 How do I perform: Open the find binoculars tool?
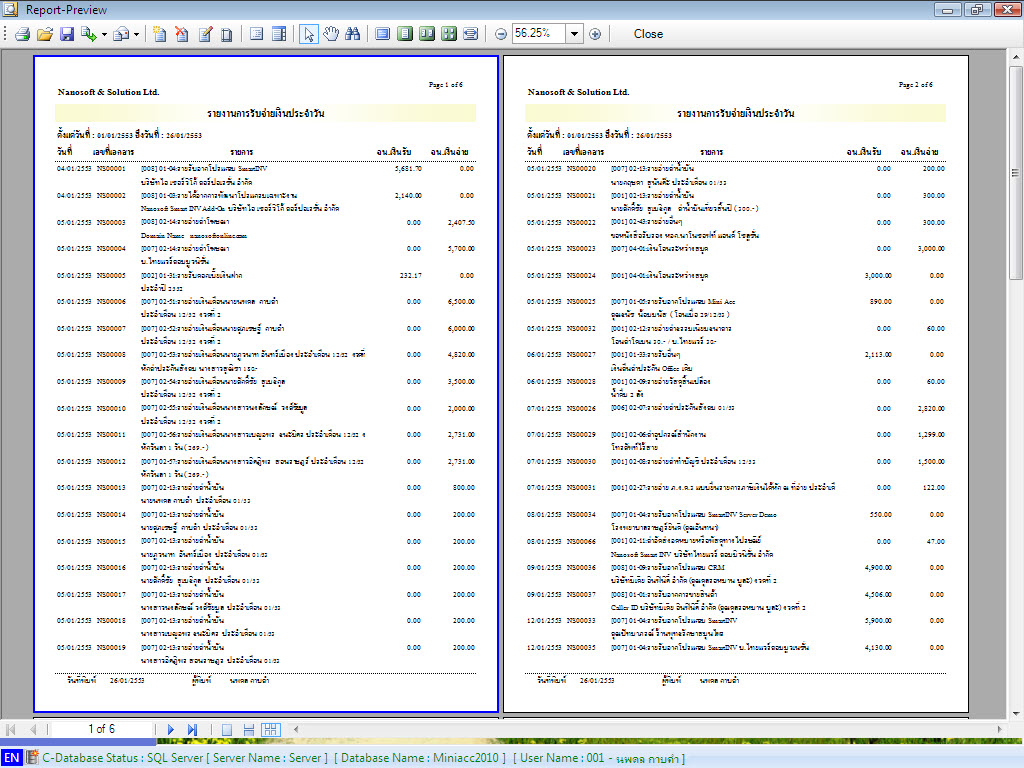point(353,34)
